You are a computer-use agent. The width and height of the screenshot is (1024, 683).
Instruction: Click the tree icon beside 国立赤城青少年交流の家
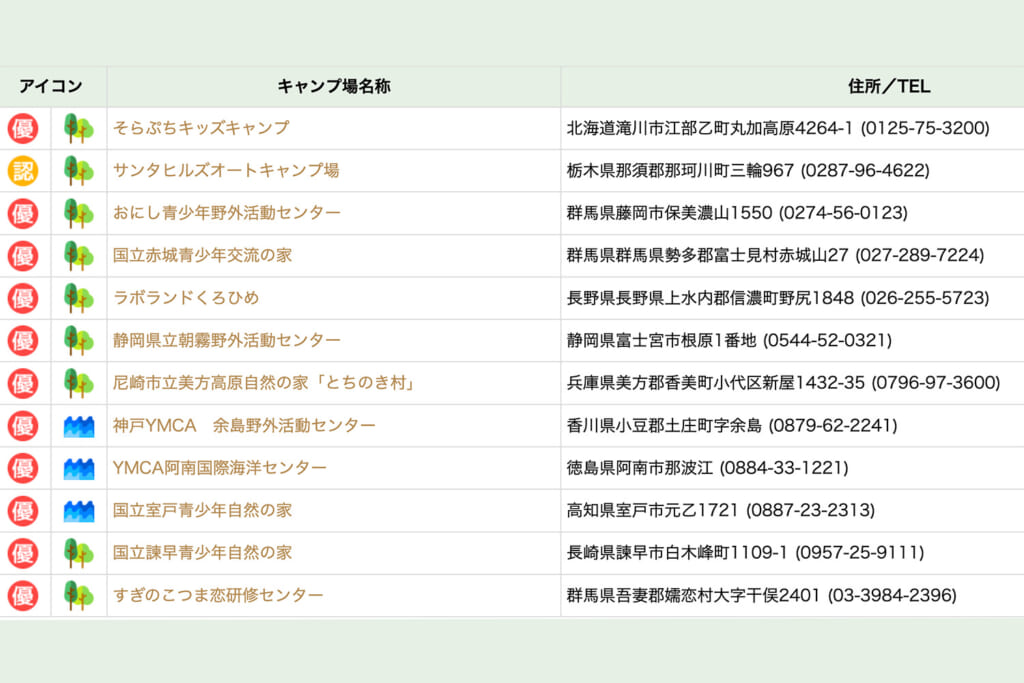(79, 256)
